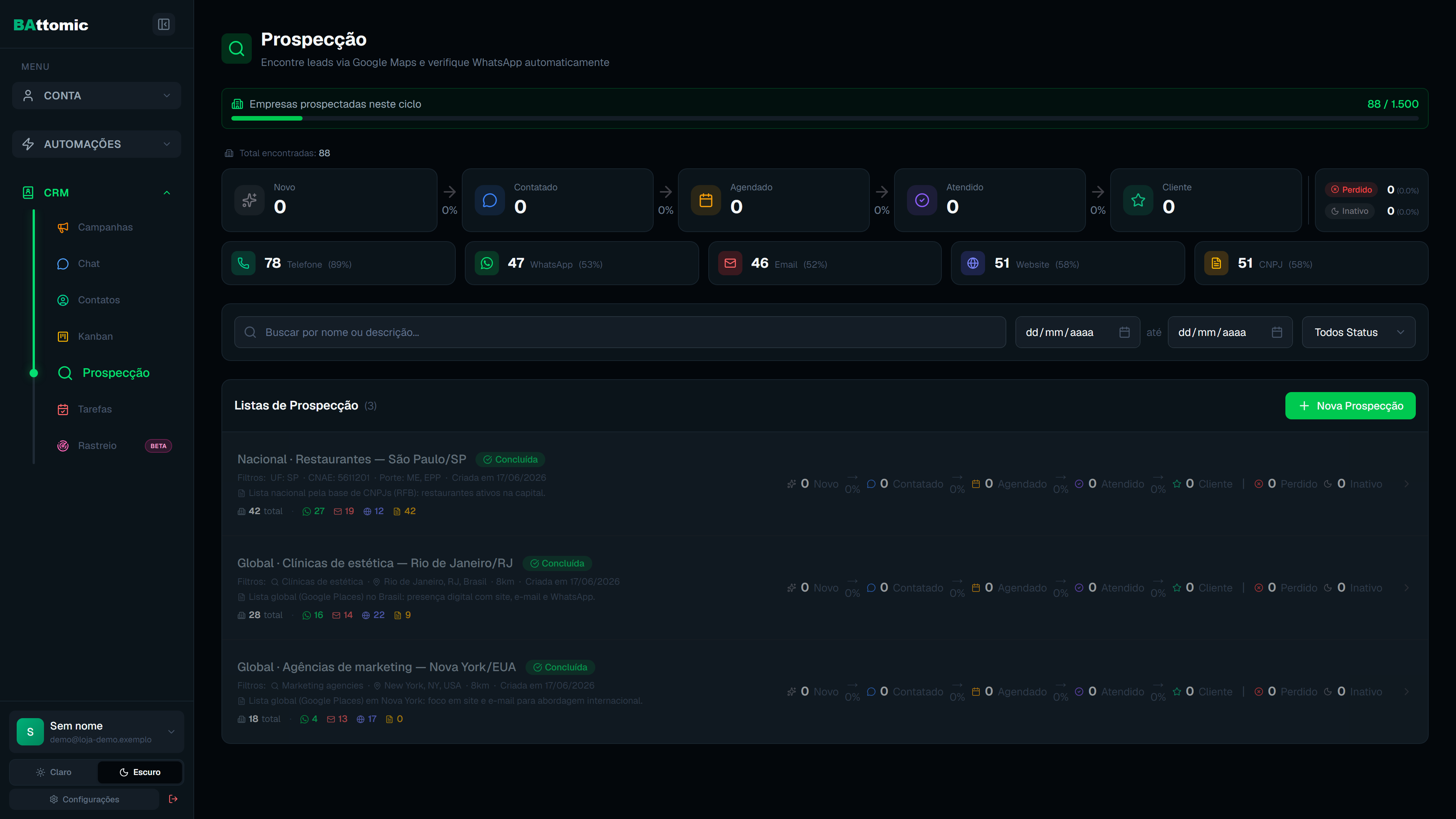The image size is (1456, 819).
Task: Open Nacional Restaurantes São Paulo/SP list
Action: click(x=351, y=460)
